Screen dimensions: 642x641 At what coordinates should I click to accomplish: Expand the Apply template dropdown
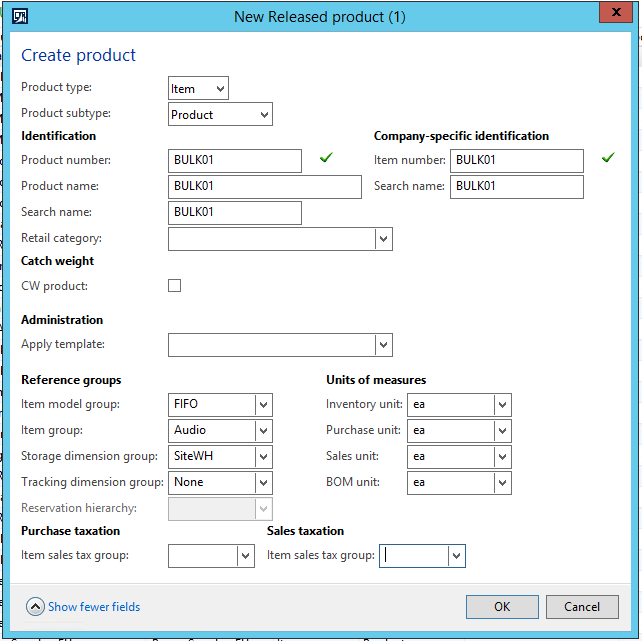click(383, 345)
